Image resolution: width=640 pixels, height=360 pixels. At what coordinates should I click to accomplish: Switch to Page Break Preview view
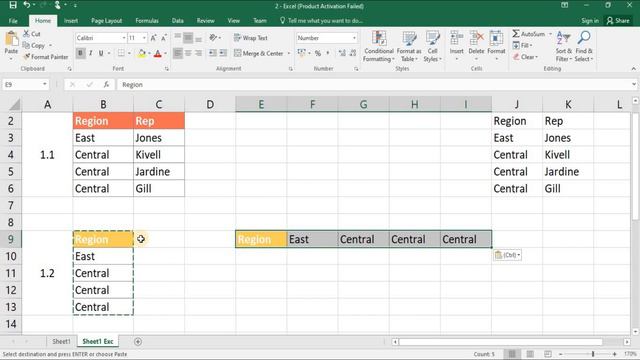(548, 354)
